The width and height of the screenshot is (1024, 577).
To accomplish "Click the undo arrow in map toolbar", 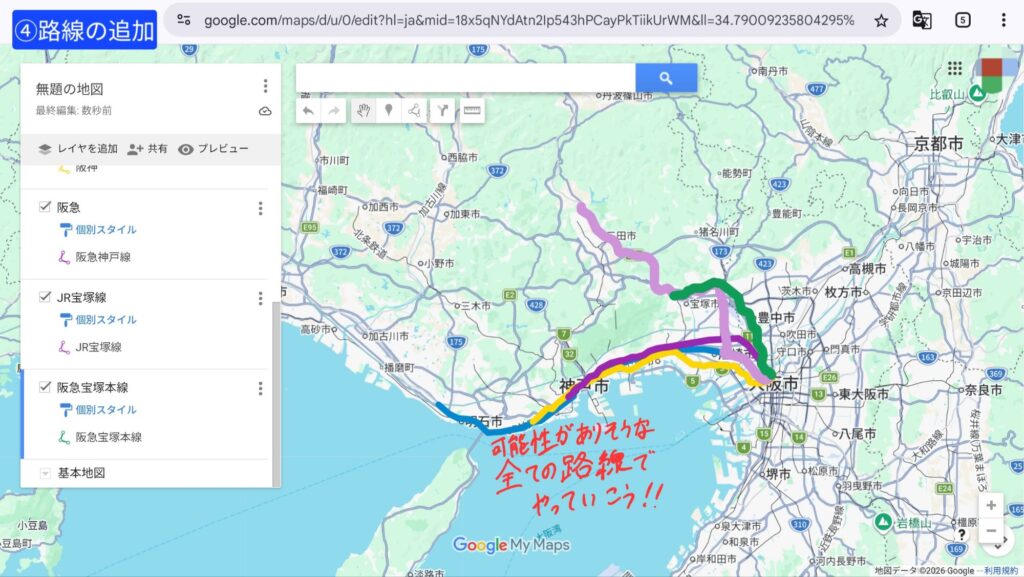I will [x=309, y=111].
